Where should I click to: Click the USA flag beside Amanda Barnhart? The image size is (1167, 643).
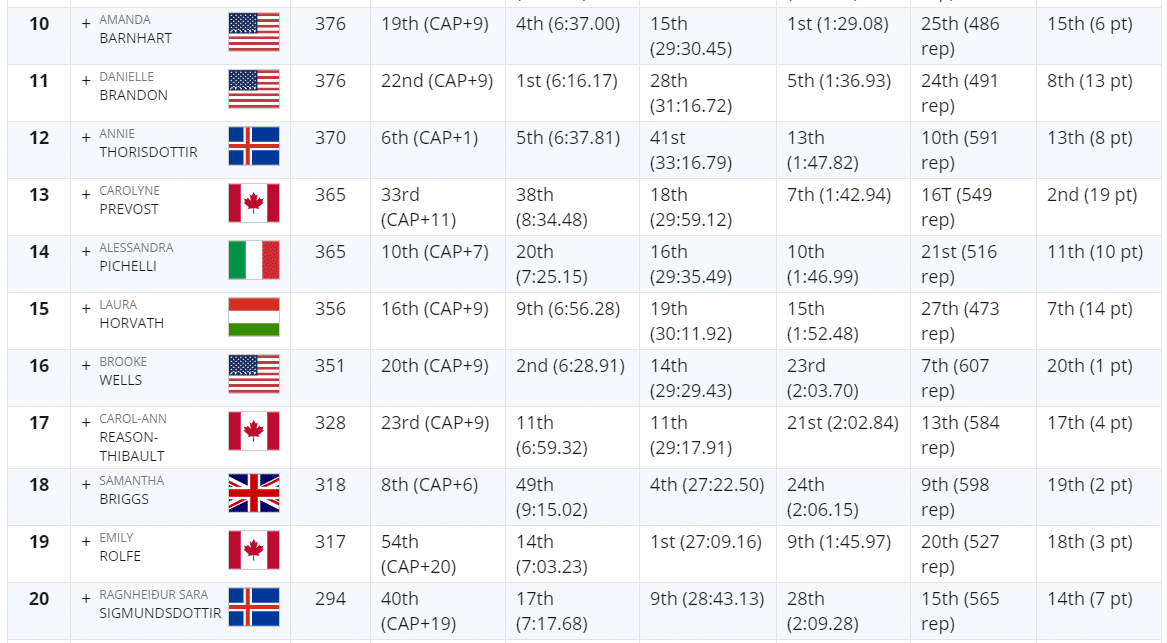pyautogui.click(x=254, y=32)
